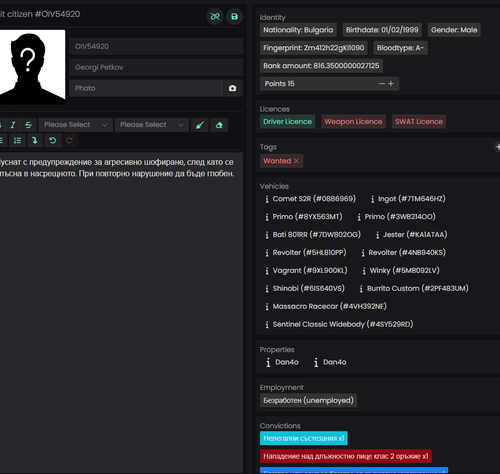Open the Please Select dropdown next to broom icon

[151, 125]
